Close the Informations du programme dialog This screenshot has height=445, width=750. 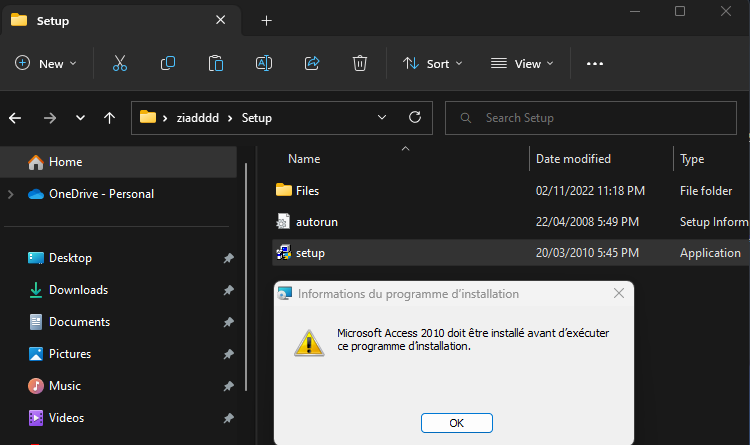coord(619,293)
